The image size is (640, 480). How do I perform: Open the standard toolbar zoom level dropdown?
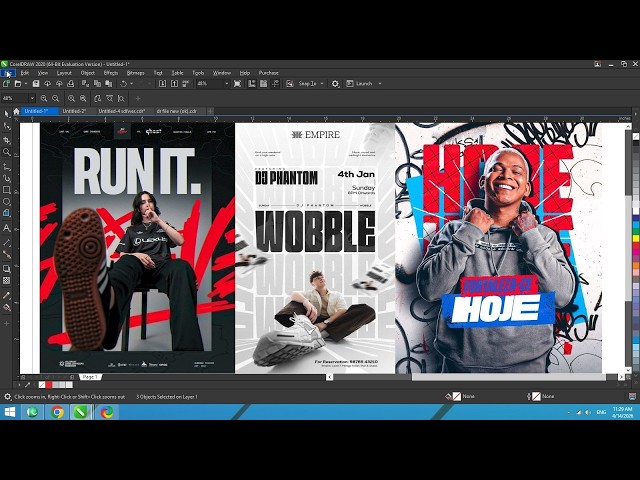(227, 84)
